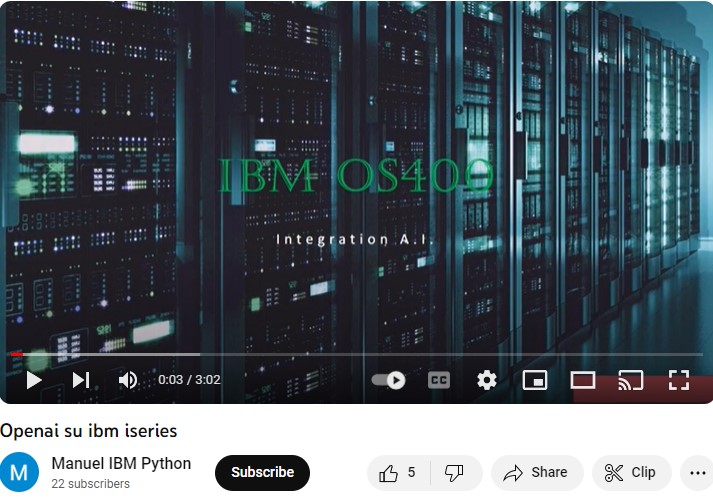Skip to the next video
This screenshot has width=713, height=500.
click(81, 380)
